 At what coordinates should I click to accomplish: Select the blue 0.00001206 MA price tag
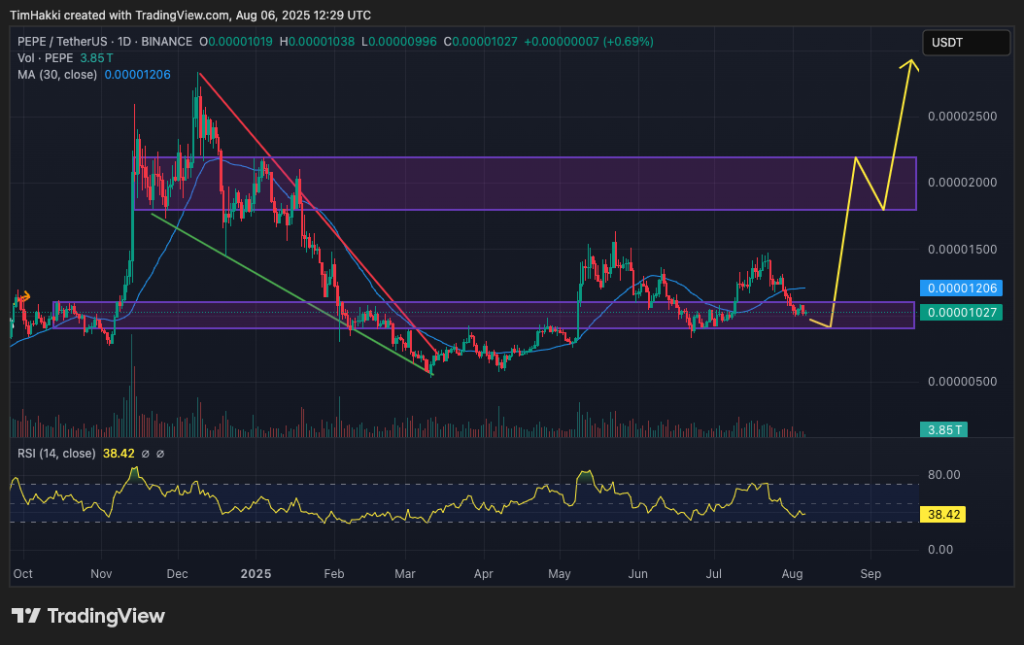tap(961, 288)
